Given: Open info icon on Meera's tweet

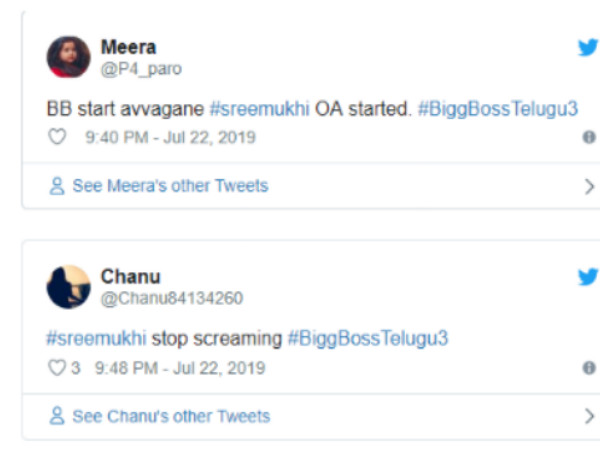Looking at the screenshot, I should 589,137.
